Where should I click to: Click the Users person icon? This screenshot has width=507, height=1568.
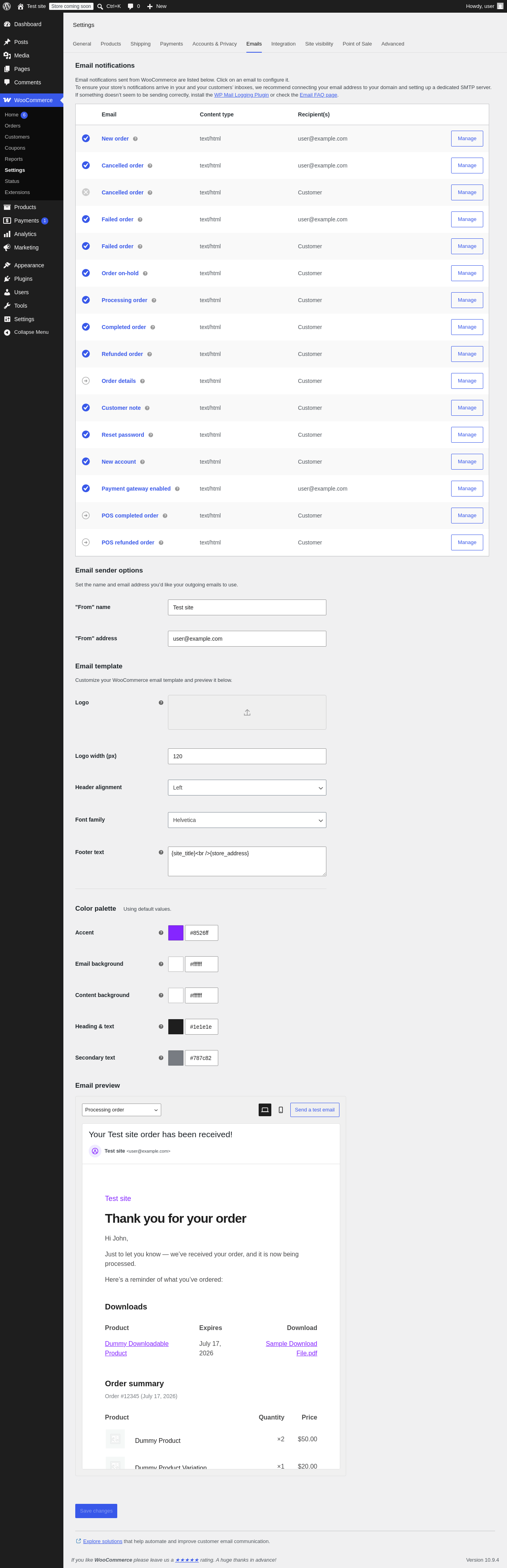pos(7,292)
